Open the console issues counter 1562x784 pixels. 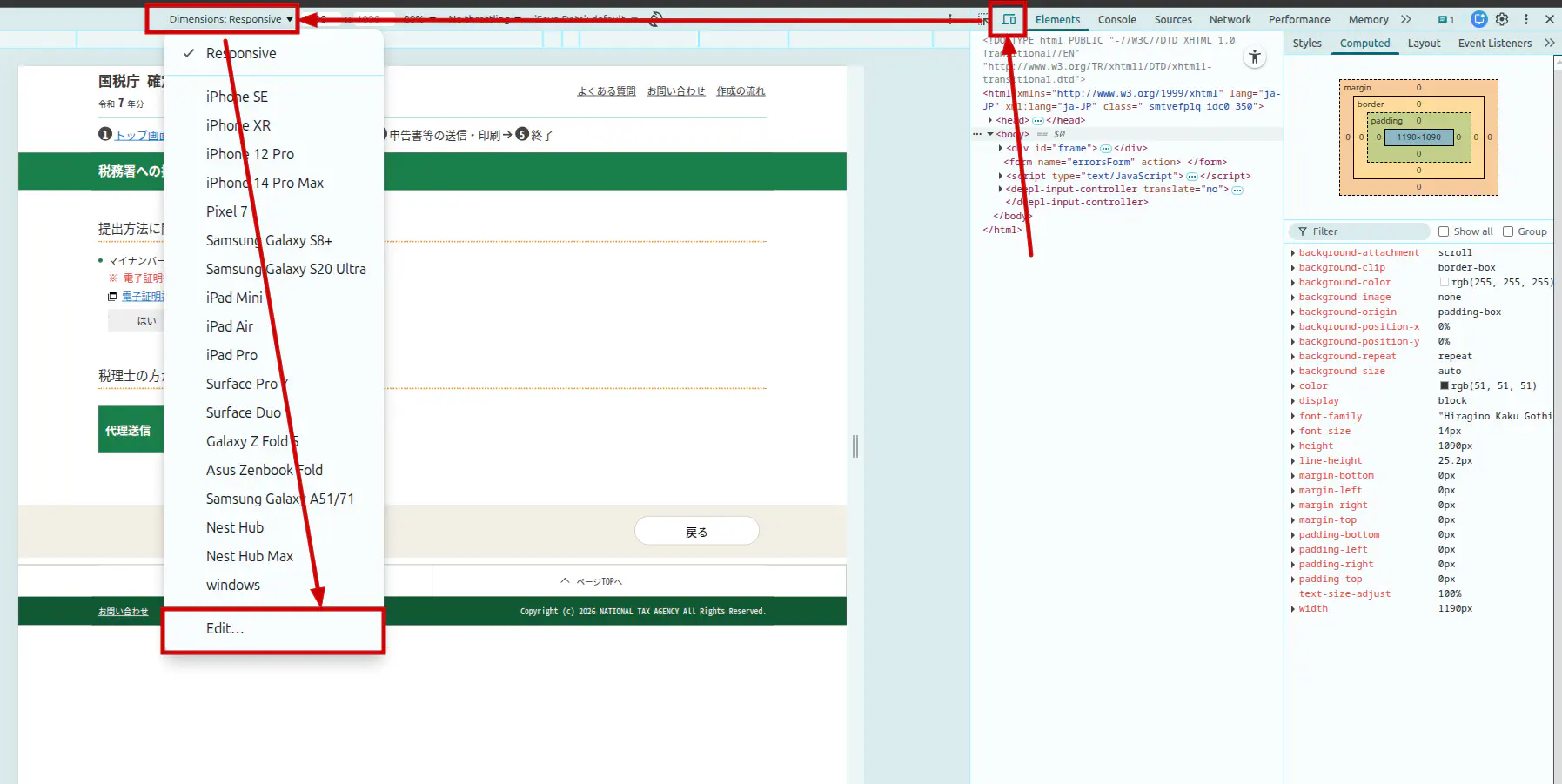(x=1445, y=19)
